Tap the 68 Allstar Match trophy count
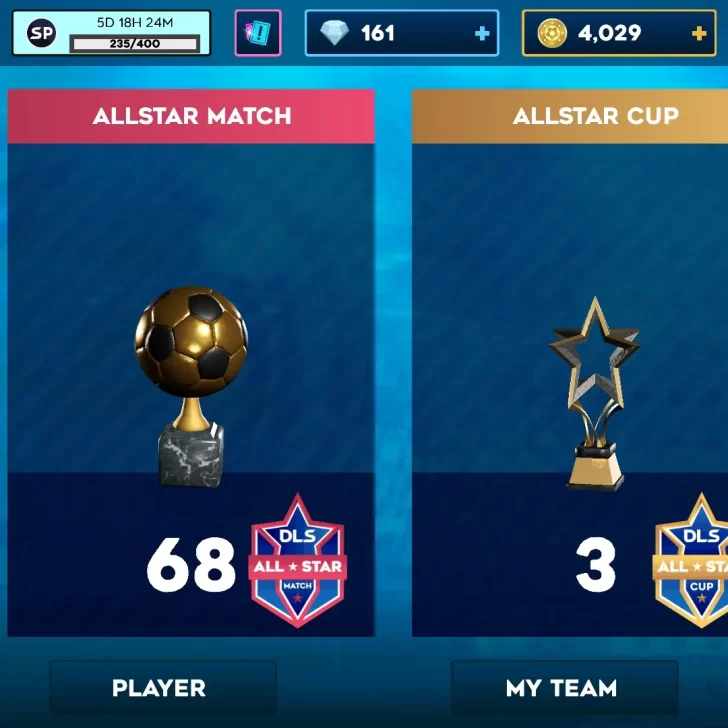Viewport: 728px width, 728px height. (191, 565)
